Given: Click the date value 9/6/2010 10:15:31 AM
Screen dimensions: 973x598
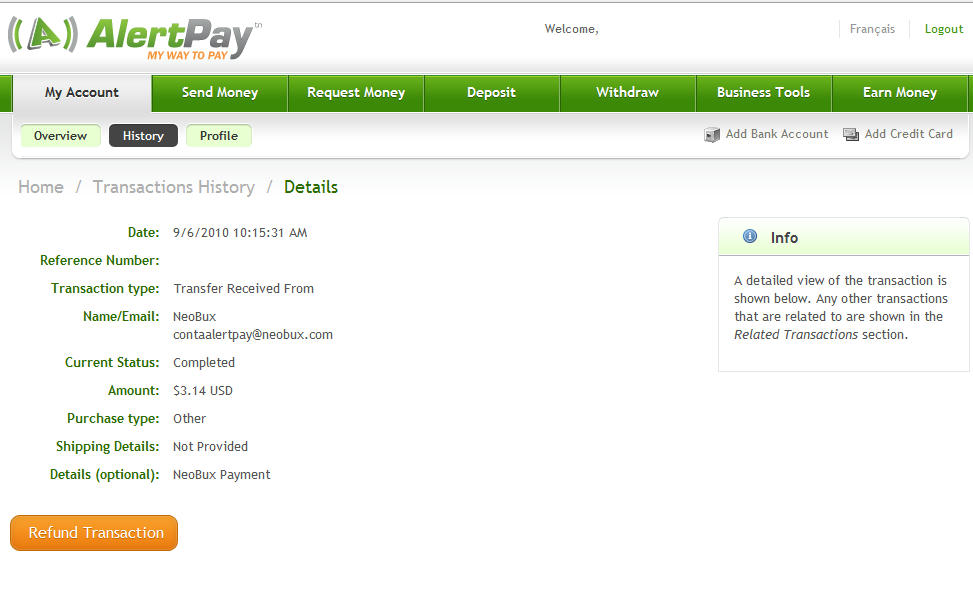Looking at the screenshot, I should pos(240,233).
